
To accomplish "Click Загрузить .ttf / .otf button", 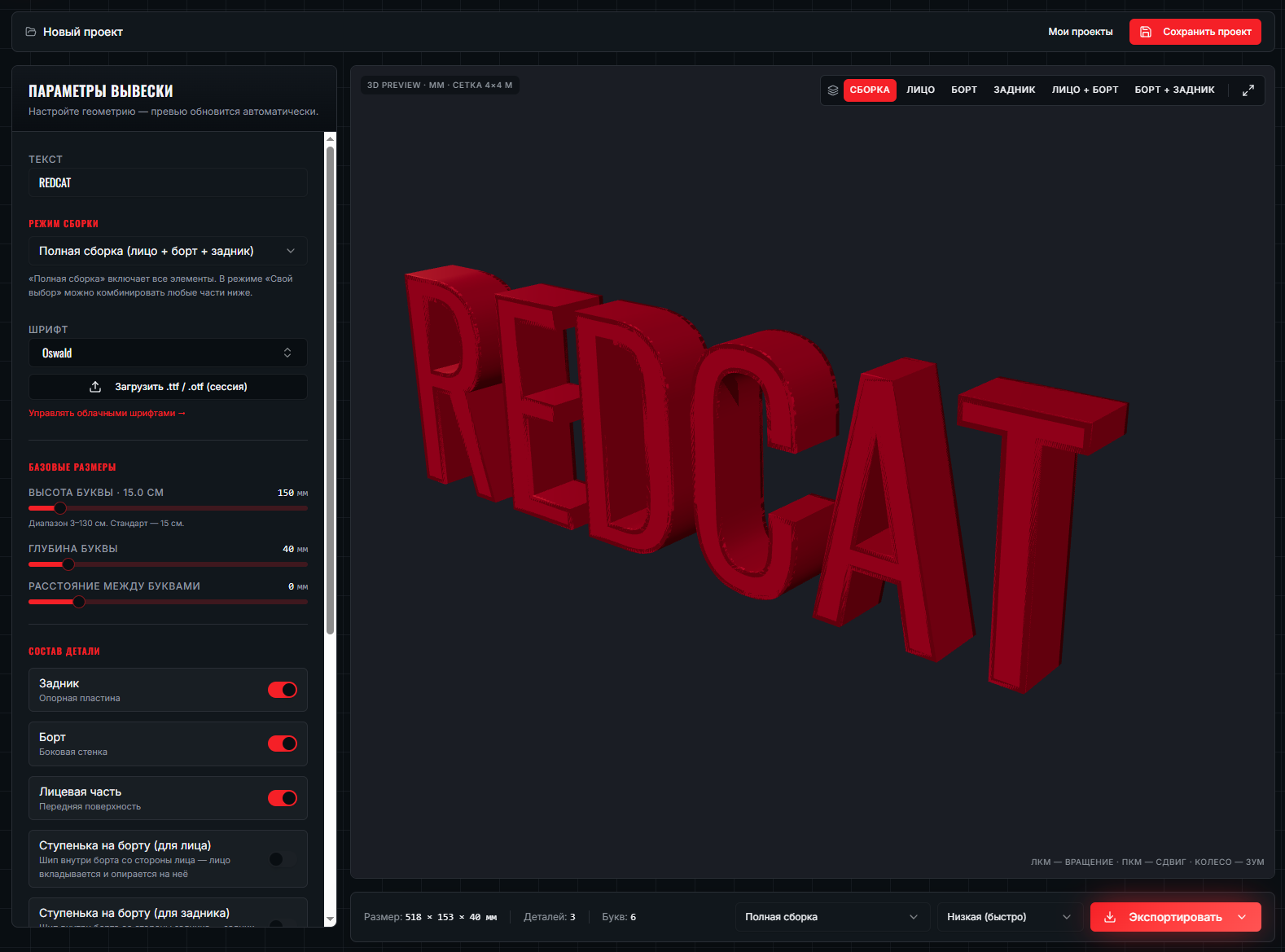I will click(x=168, y=387).
